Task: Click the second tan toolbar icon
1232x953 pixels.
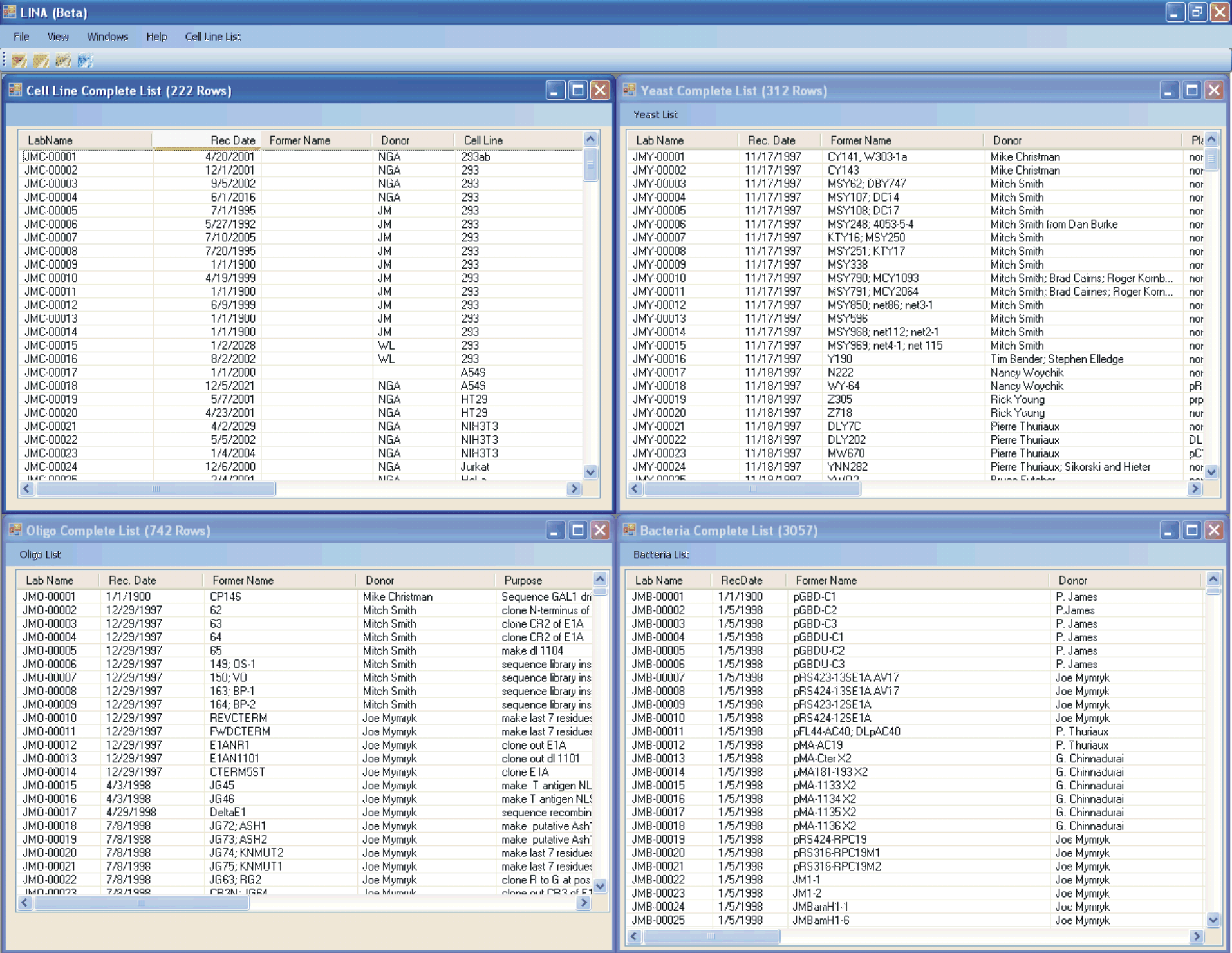Action: coord(41,61)
